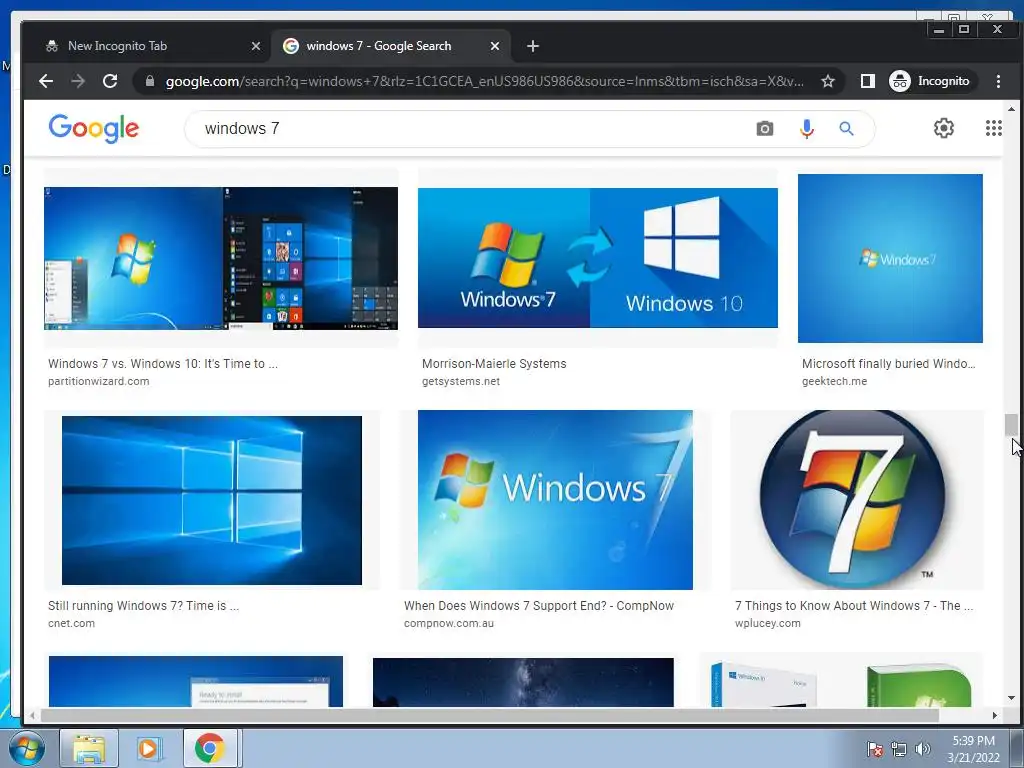Click 'Microsoft finally buried Windo...' title
Image resolution: width=1024 pixels, height=768 pixels.
(888, 364)
